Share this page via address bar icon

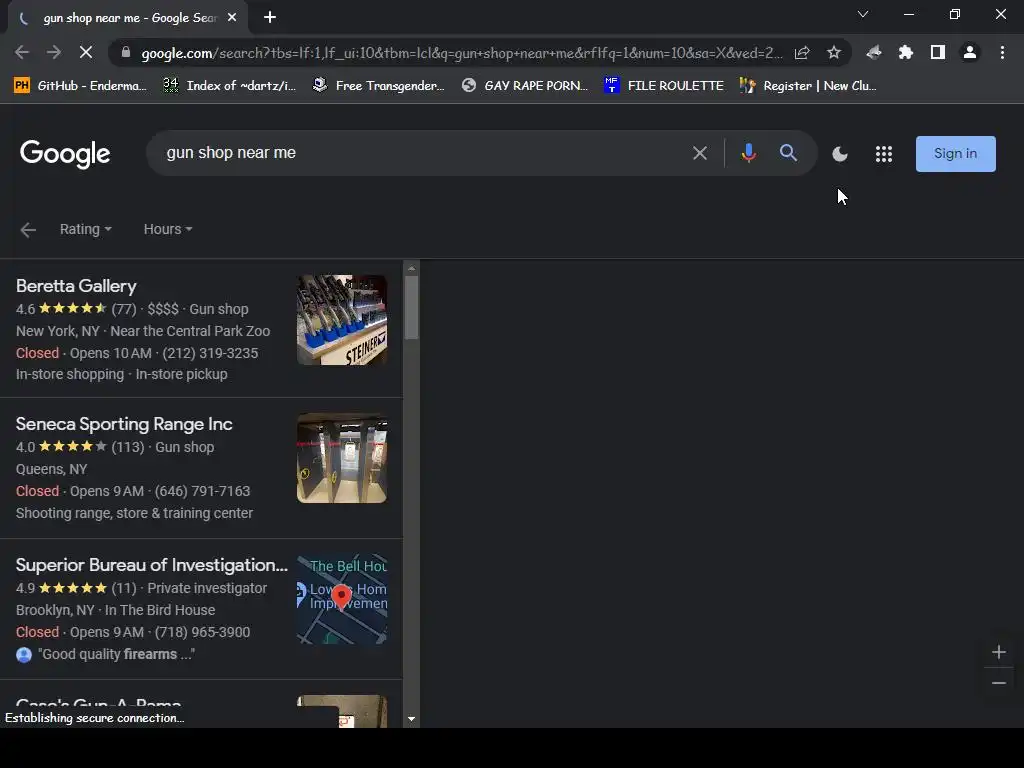(x=802, y=53)
